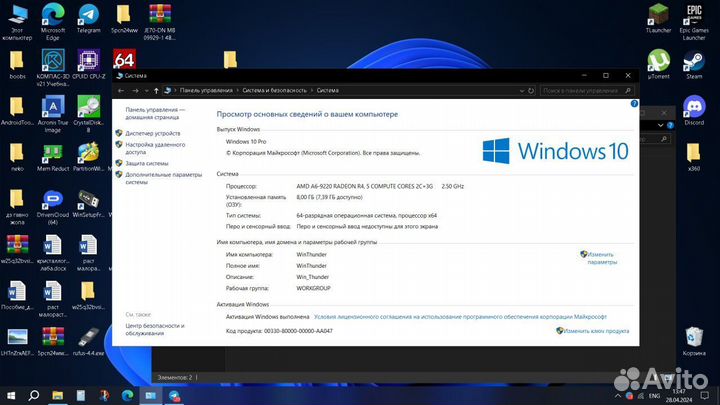Open the Пособие Word document icon
Screen dimensions: 720x405
pyautogui.click(x=17, y=295)
